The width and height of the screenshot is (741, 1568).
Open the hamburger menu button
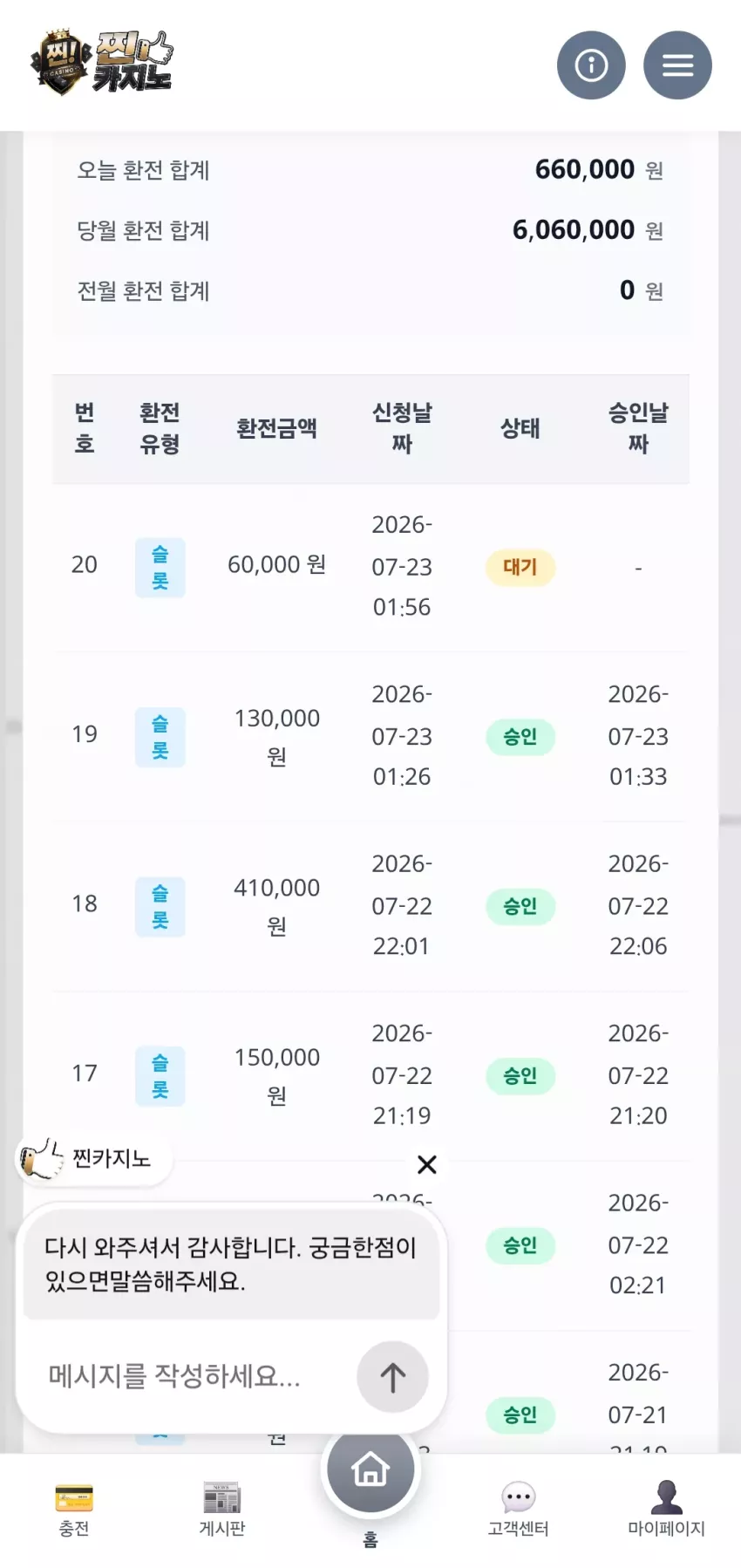point(677,65)
